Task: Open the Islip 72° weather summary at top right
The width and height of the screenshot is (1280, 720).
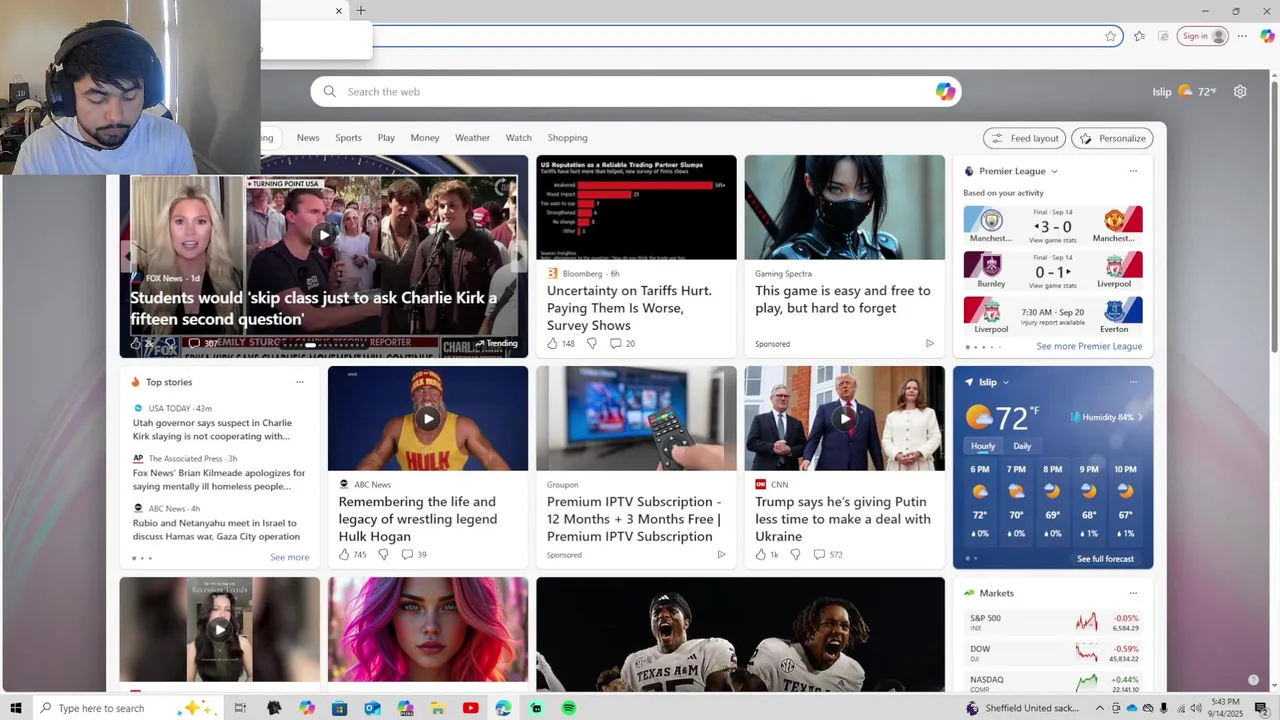Action: click(x=1184, y=92)
